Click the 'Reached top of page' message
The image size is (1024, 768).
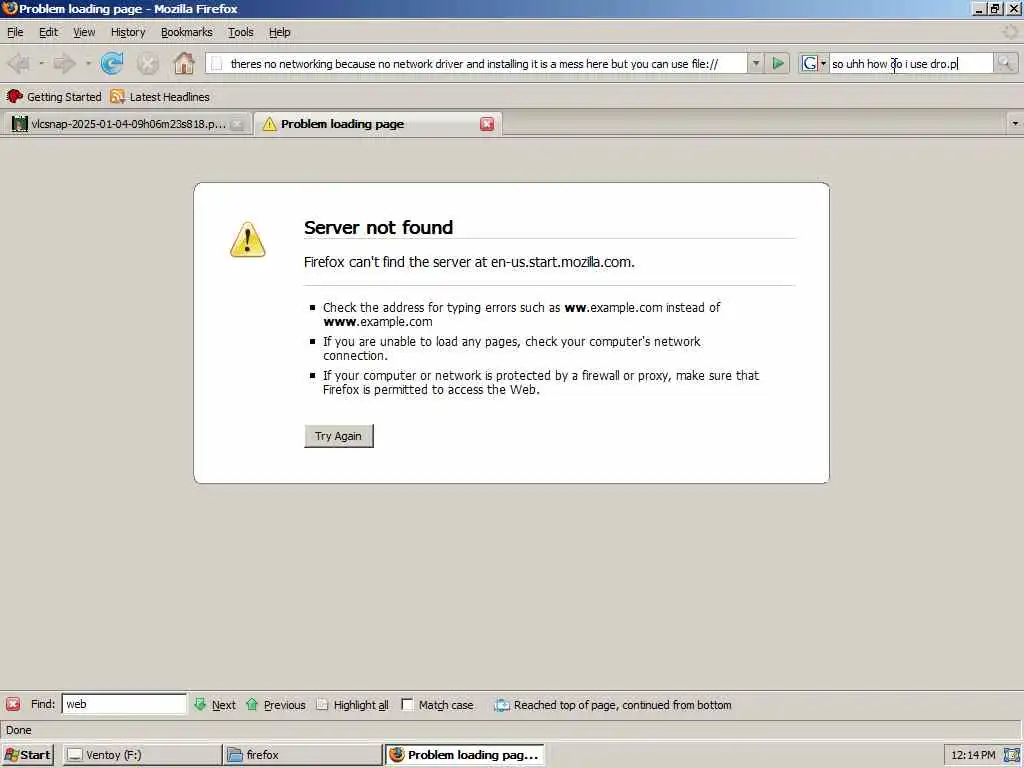(x=622, y=705)
